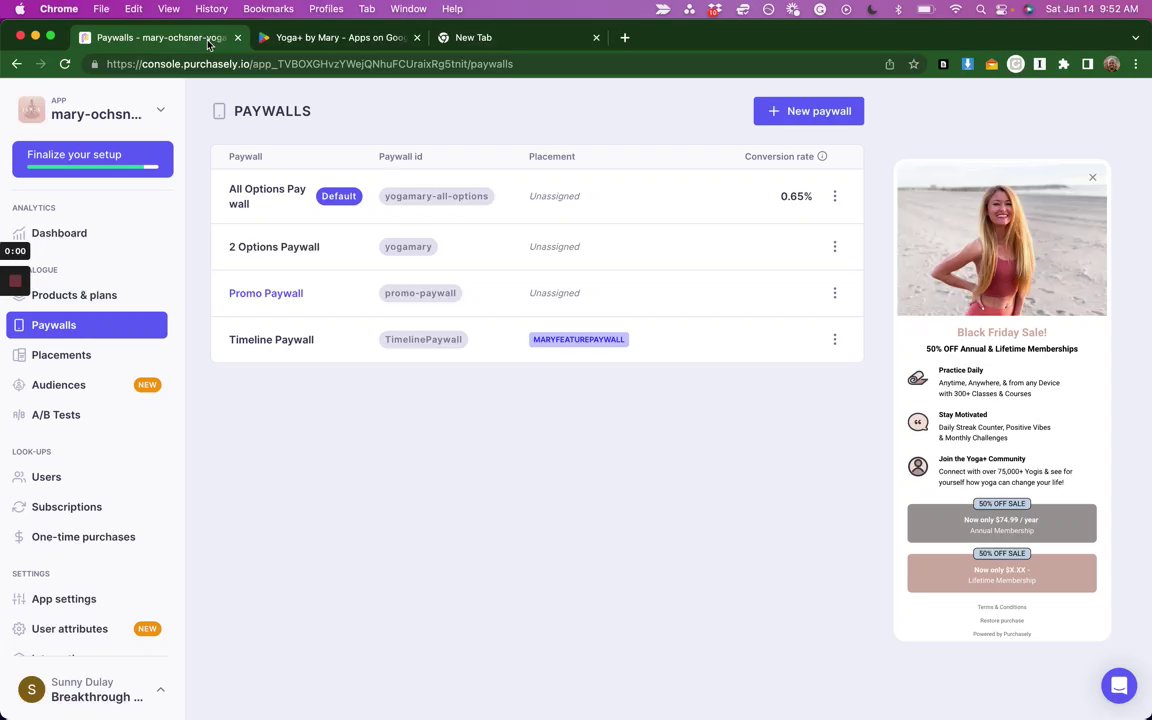Open the Dashboard analytics page
This screenshot has width=1152, height=720.
click(59, 233)
